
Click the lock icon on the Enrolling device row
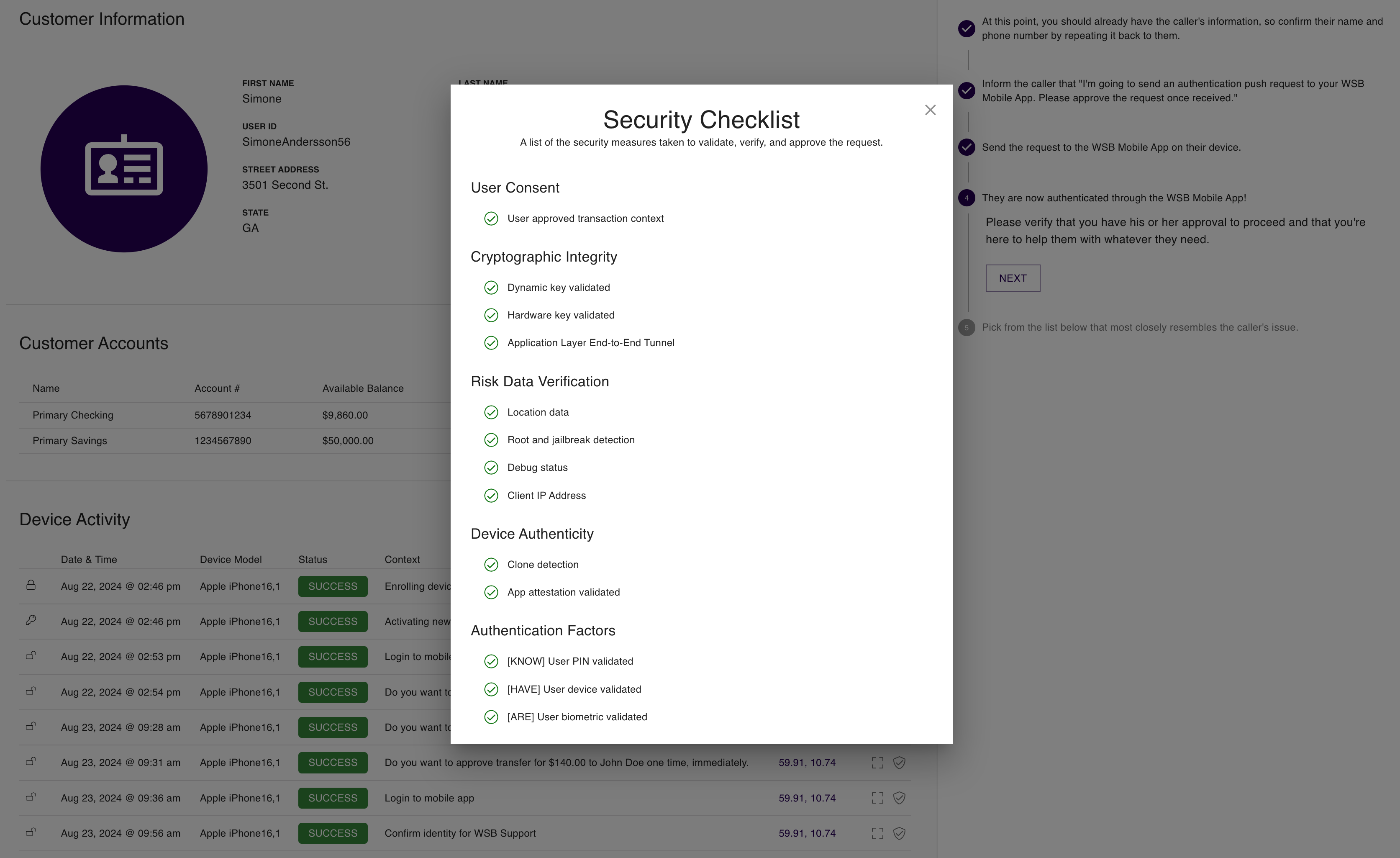[x=31, y=586]
